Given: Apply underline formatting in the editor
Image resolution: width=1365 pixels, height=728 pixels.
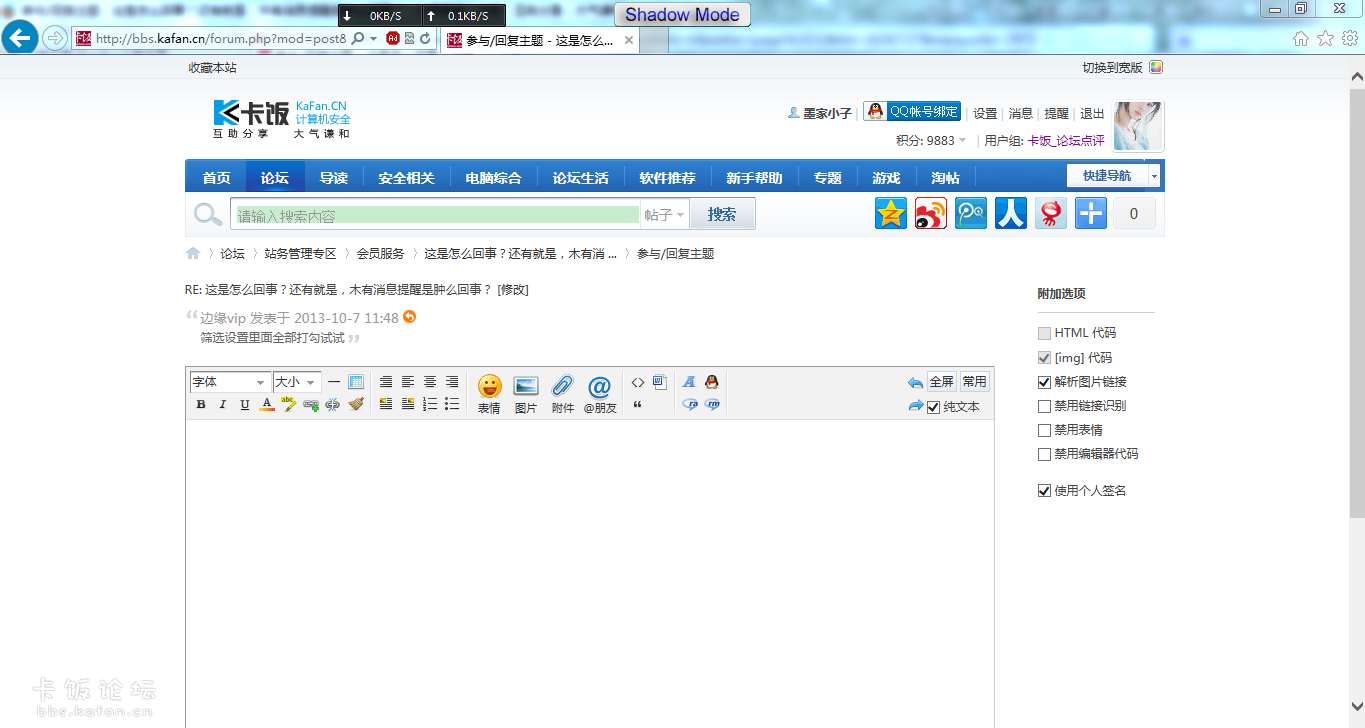Looking at the screenshot, I should pyautogui.click(x=245, y=405).
